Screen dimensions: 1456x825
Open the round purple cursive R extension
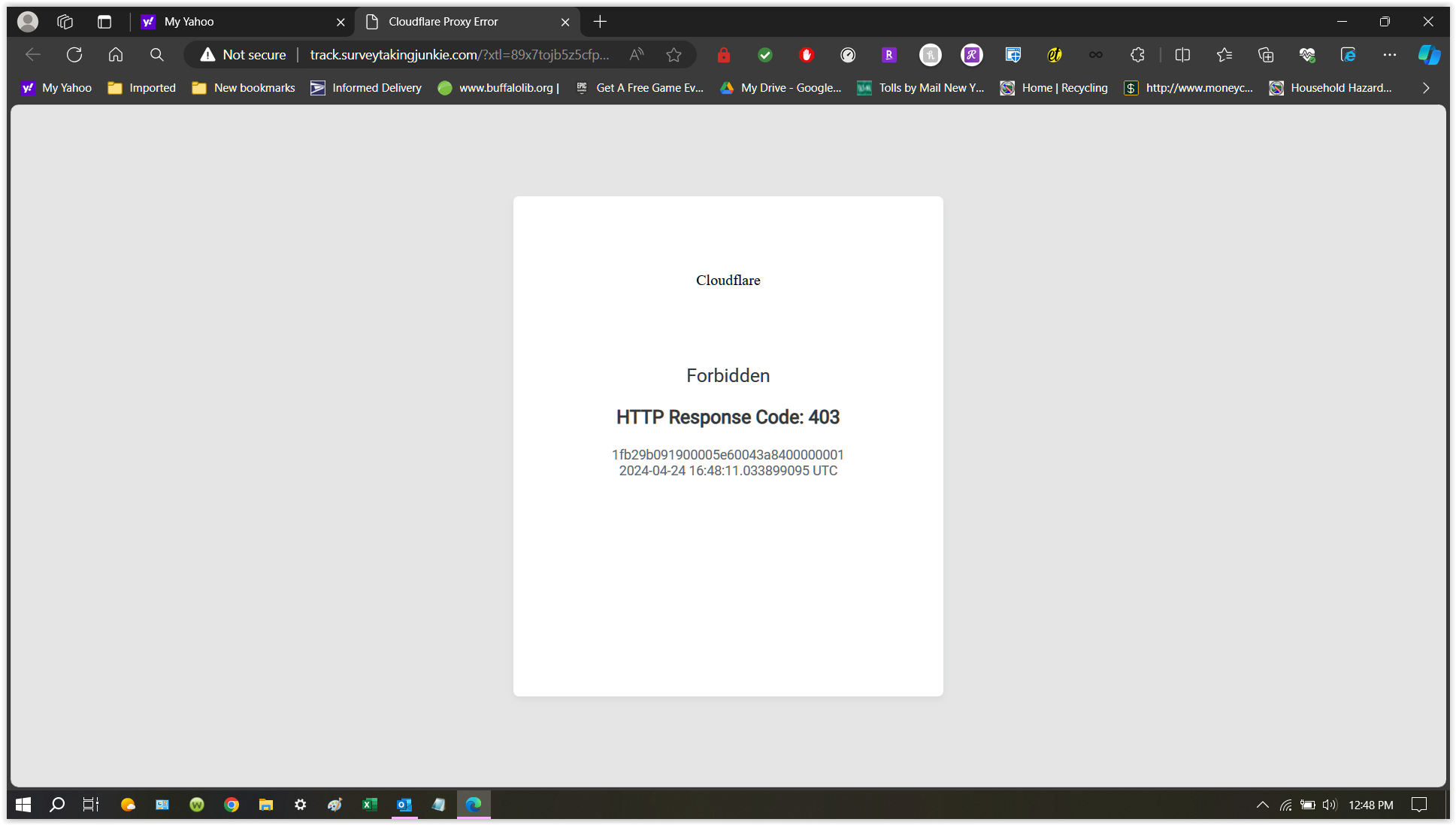[972, 55]
